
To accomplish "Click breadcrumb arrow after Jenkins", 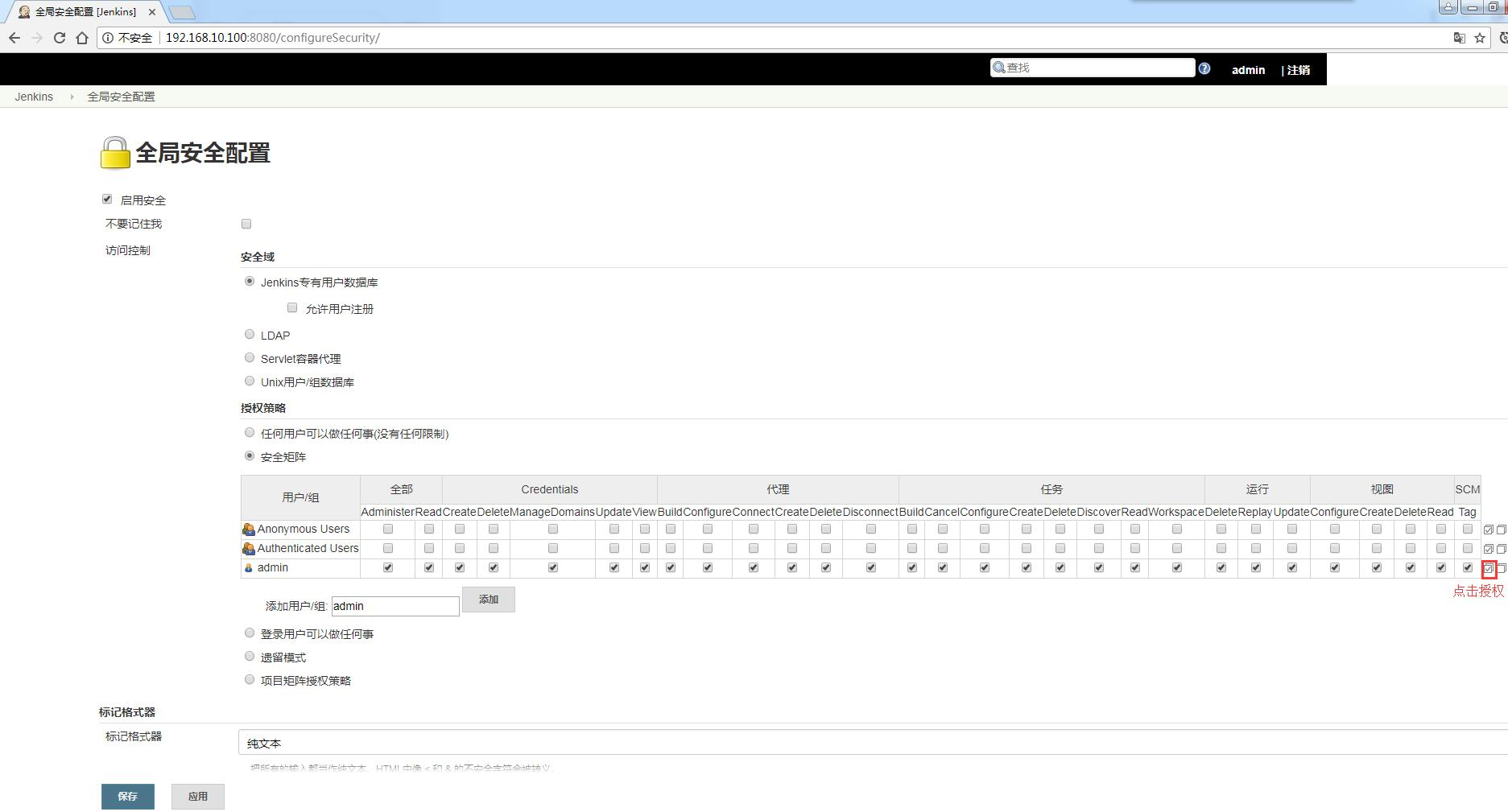I will click(72, 97).
